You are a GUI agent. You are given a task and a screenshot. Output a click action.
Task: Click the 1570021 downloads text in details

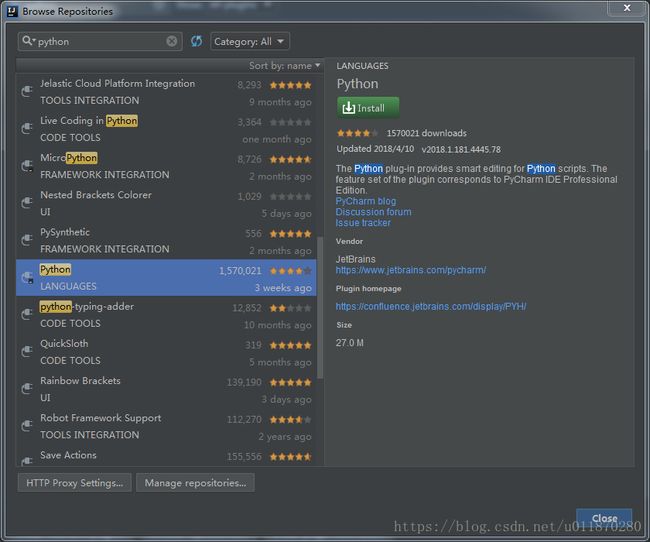pos(427,133)
